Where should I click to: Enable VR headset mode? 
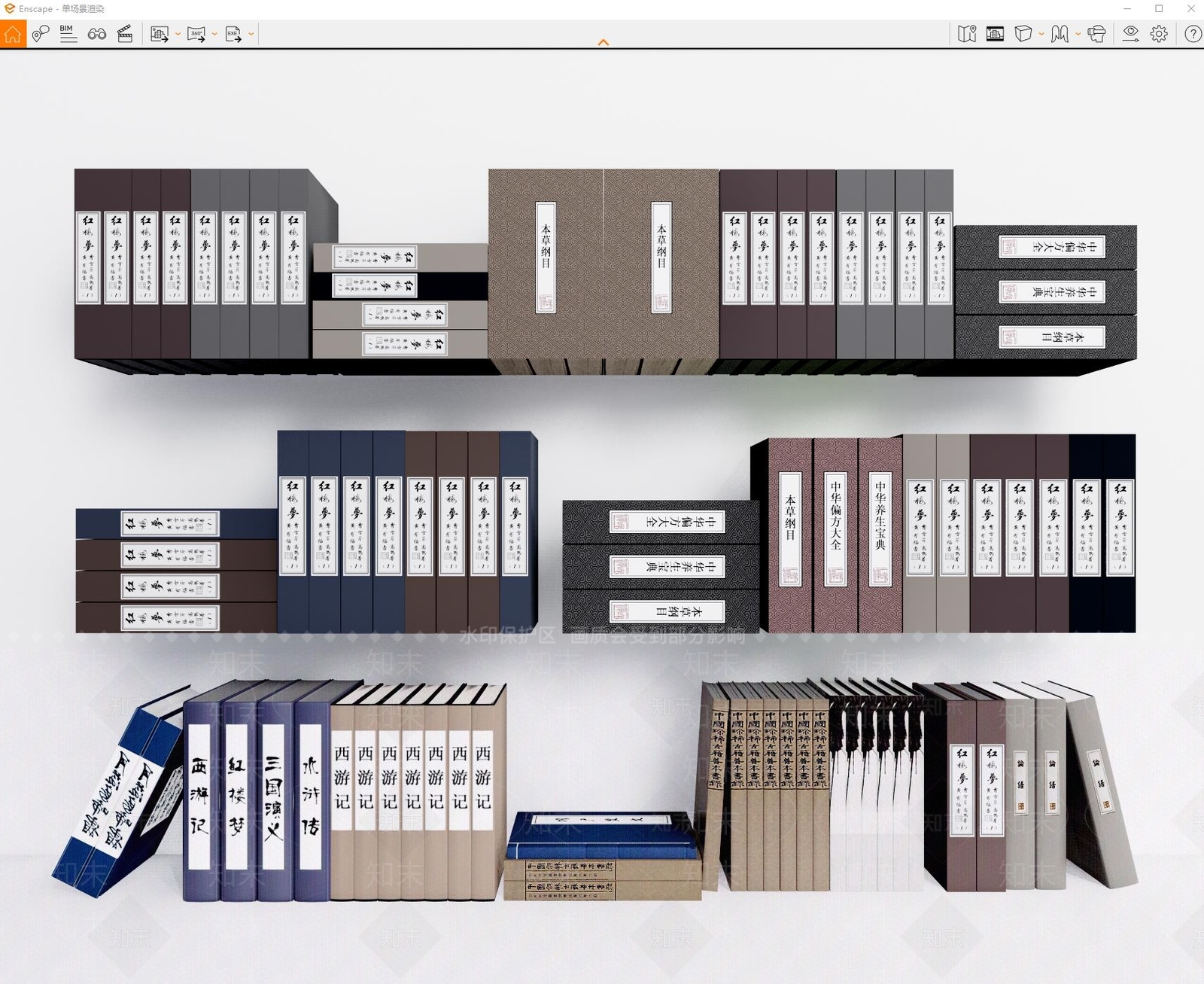click(1096, 34)
